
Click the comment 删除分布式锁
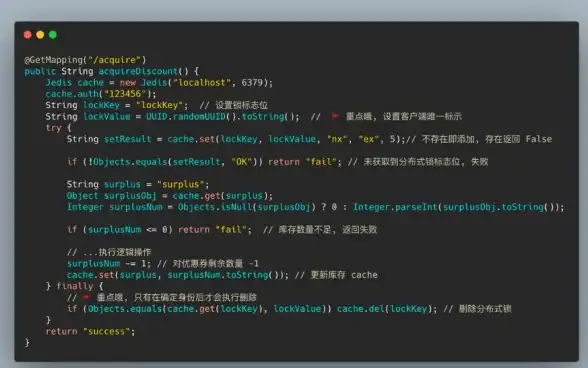click(x=477, y=309)
